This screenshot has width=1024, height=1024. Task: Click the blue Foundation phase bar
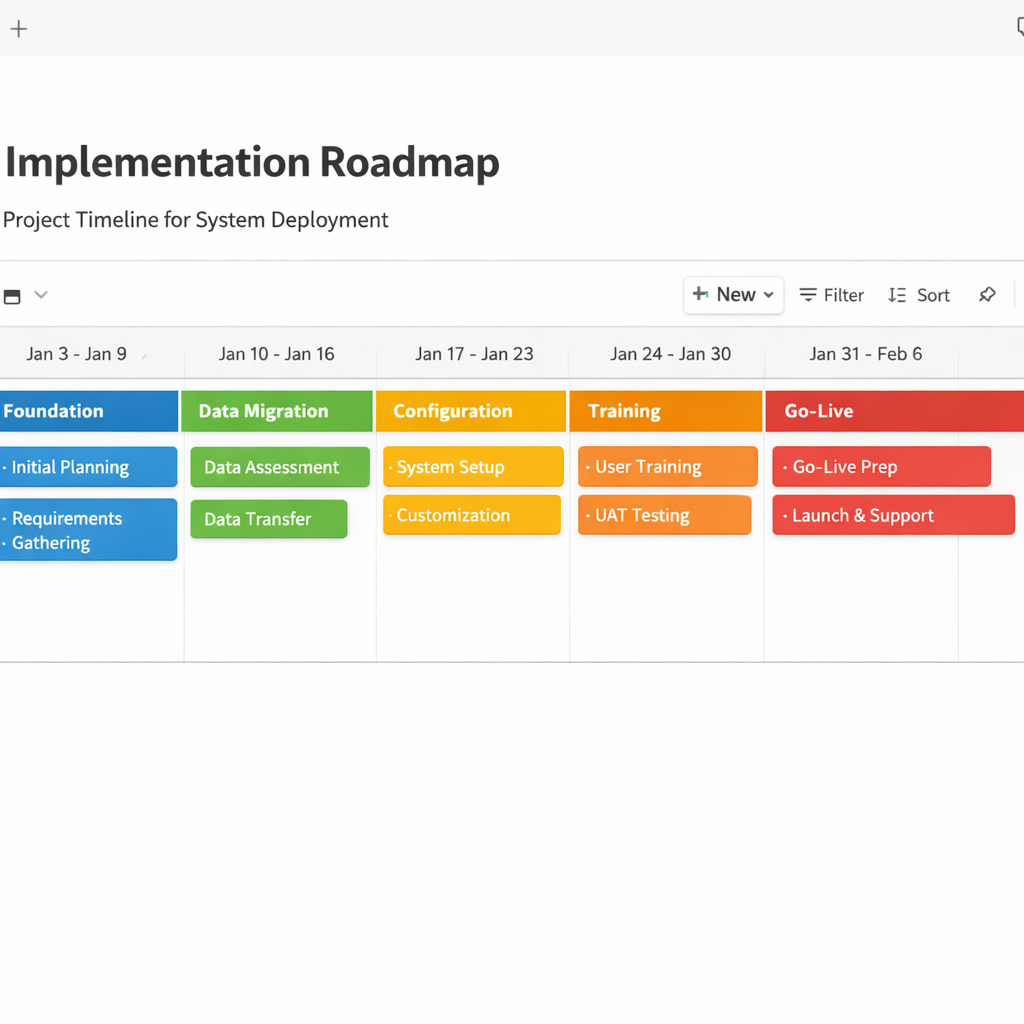pyautogui.click(x=88, y=411)
